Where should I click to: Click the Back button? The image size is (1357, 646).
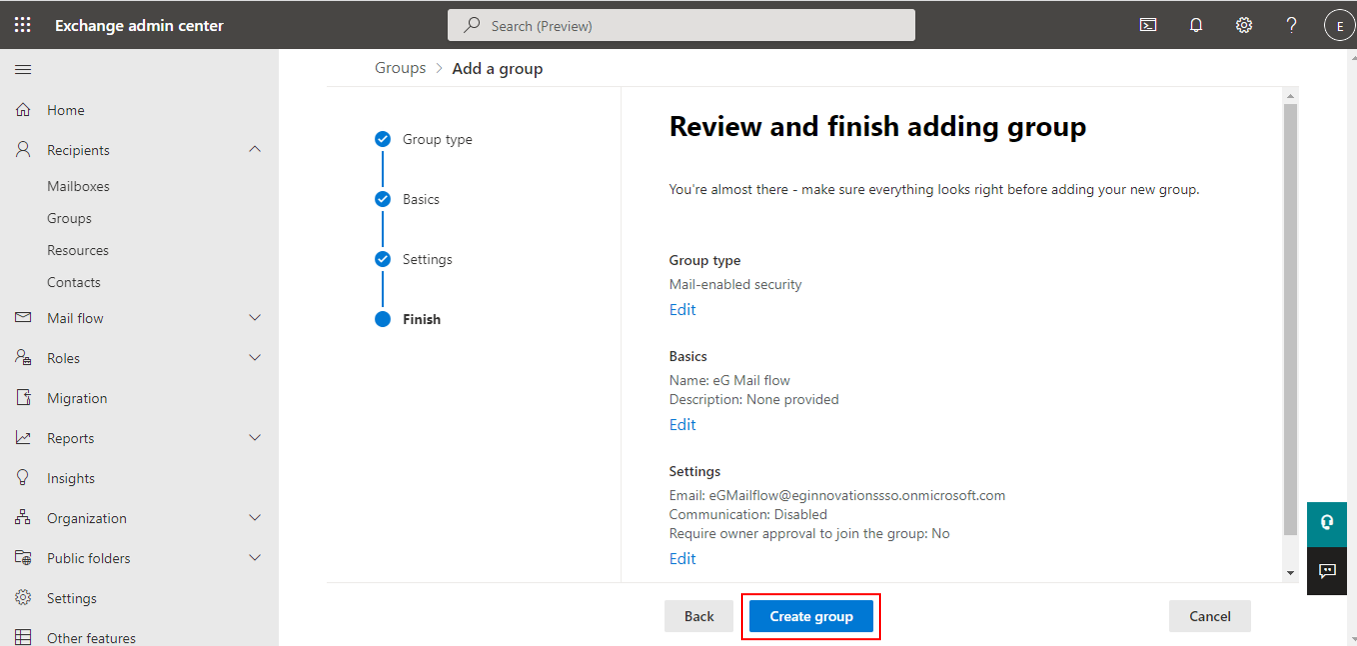[x=699, y=616]
